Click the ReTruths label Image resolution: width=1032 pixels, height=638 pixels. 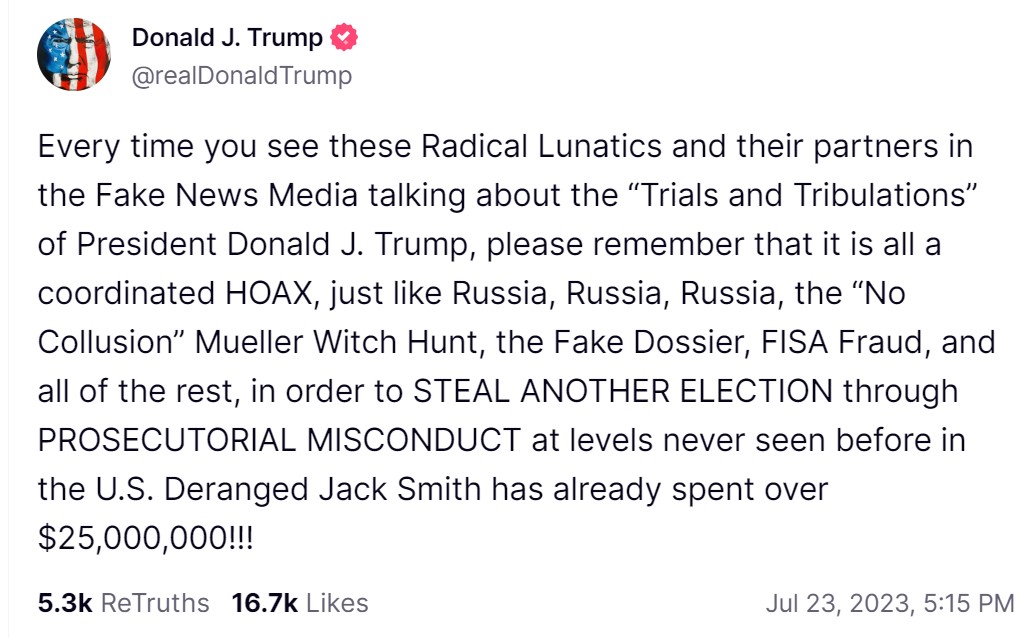tap(156, 603)
